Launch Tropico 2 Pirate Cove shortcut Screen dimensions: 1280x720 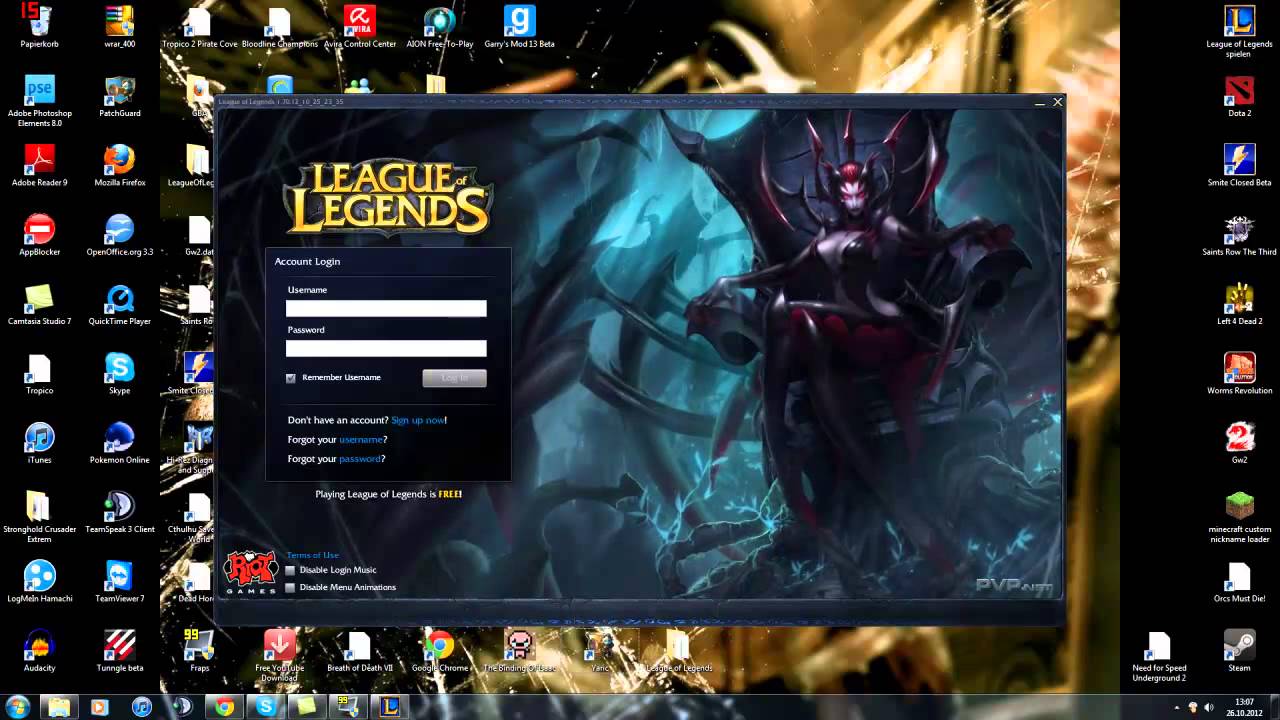pos(200,25)
